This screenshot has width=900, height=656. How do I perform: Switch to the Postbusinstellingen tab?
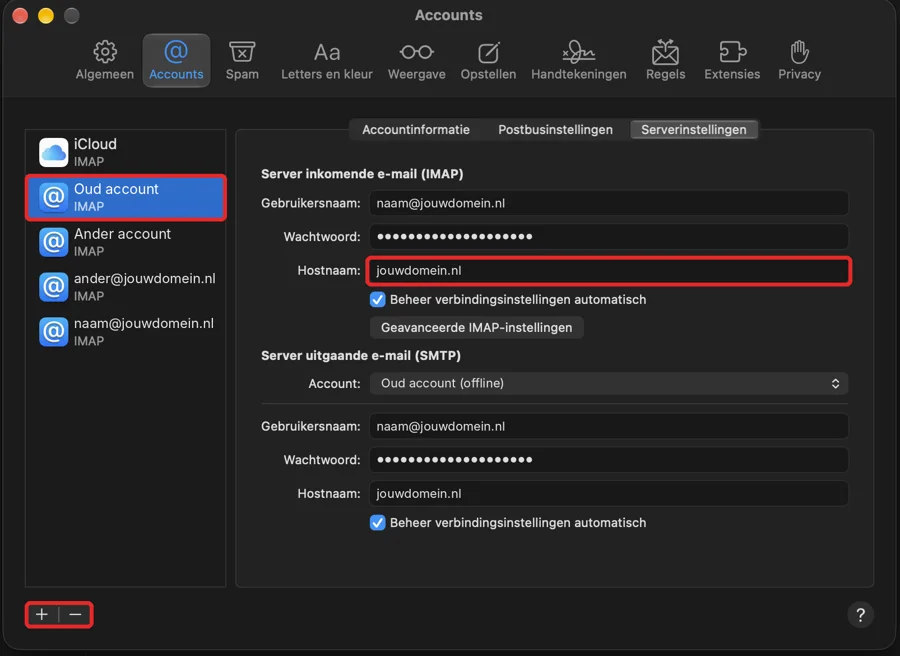coord(555,130)
